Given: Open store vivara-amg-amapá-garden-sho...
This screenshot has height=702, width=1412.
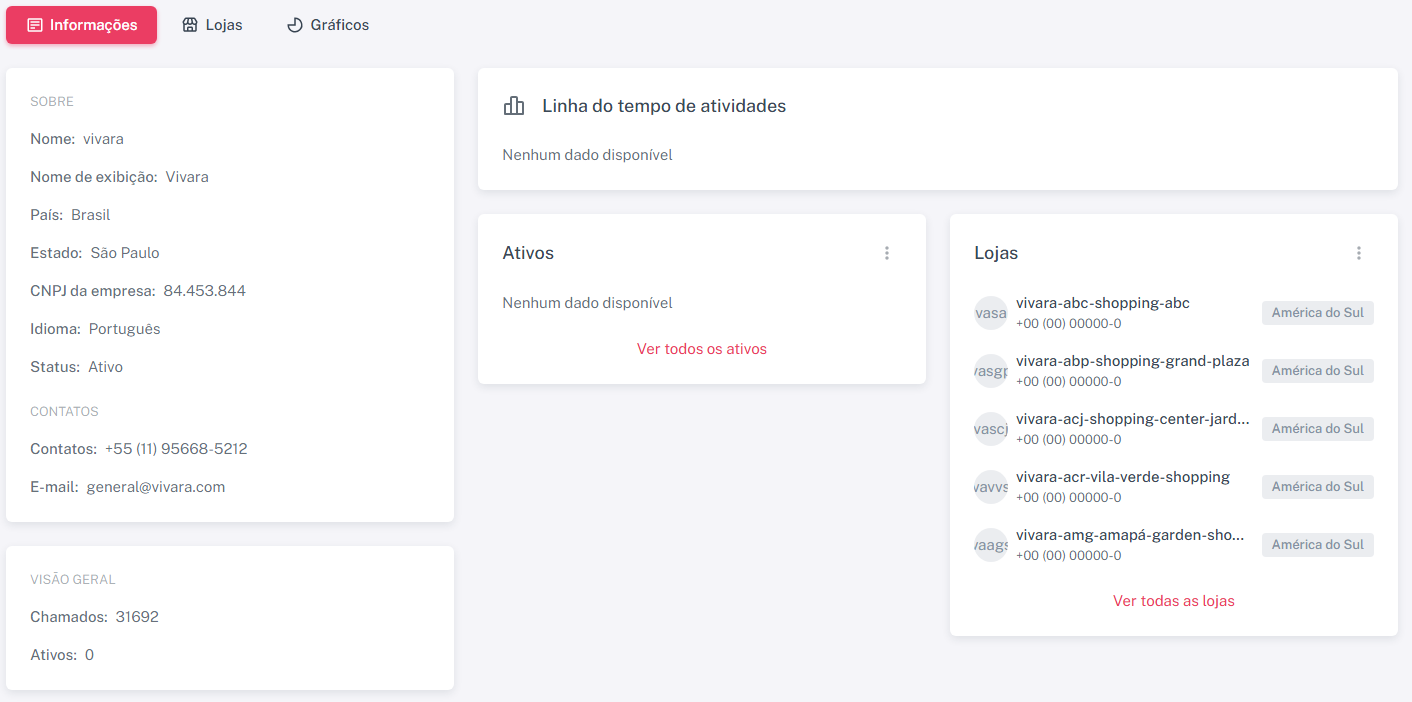Looking at the screenshot, I should [1130, 535].
